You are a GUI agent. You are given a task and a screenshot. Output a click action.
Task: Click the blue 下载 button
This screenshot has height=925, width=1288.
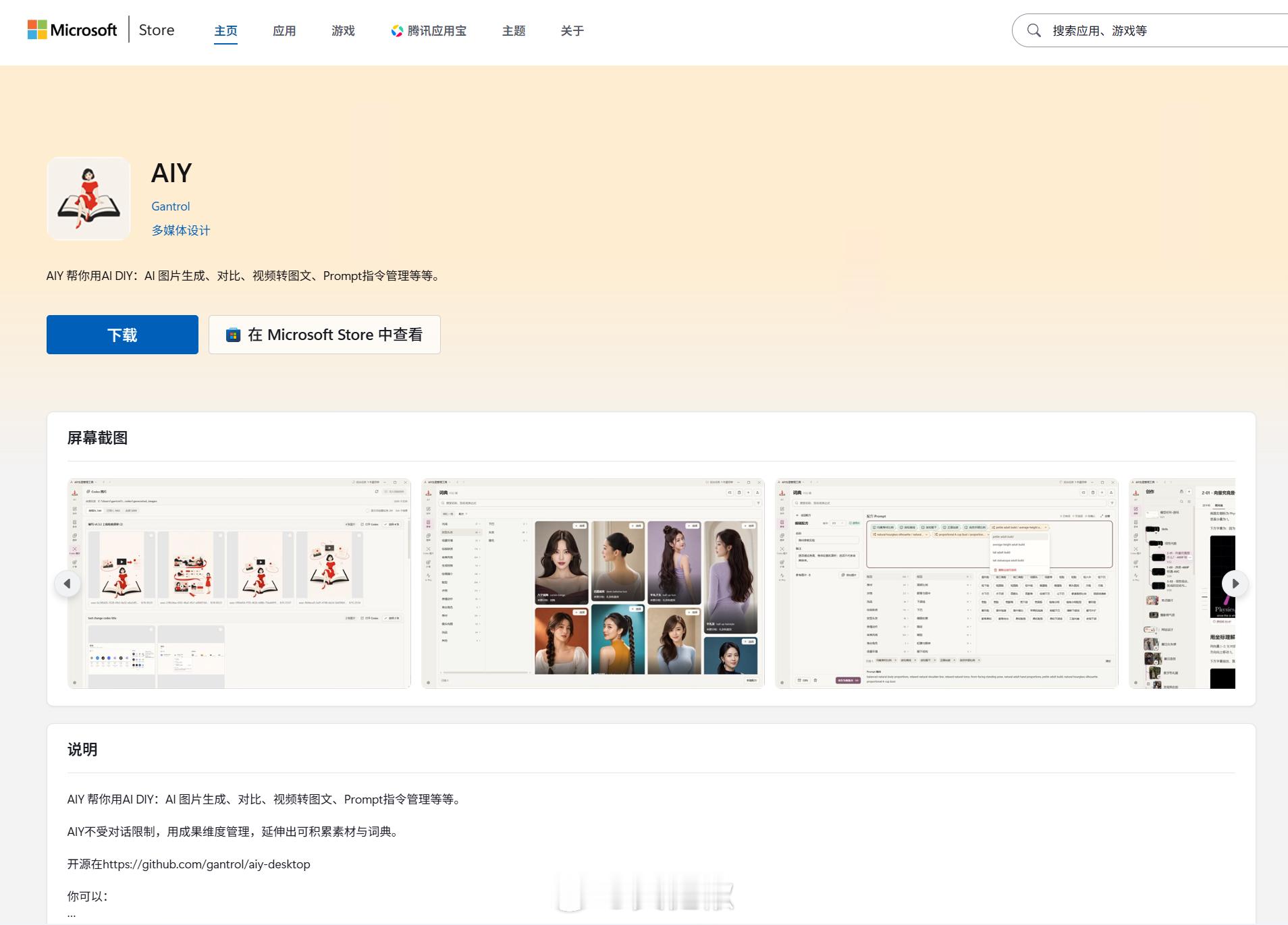pos(122,335)
